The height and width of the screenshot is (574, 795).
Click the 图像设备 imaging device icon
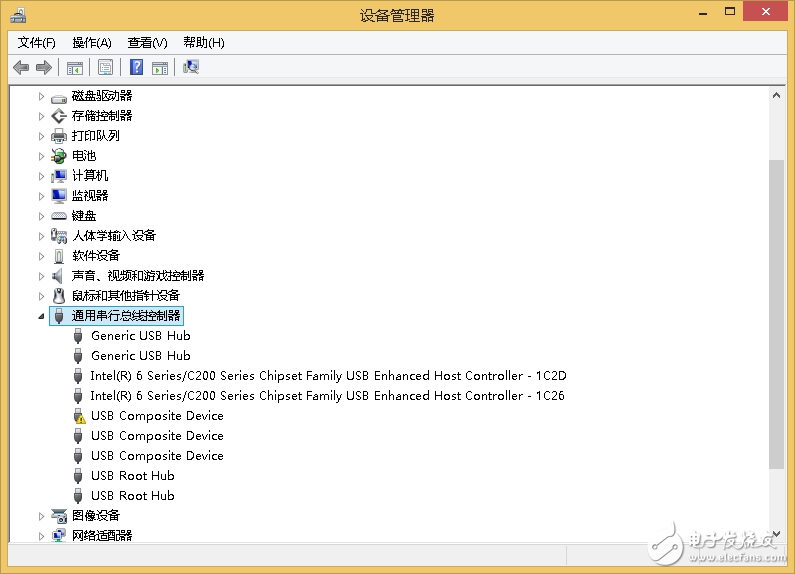click(x=59, y=516)
